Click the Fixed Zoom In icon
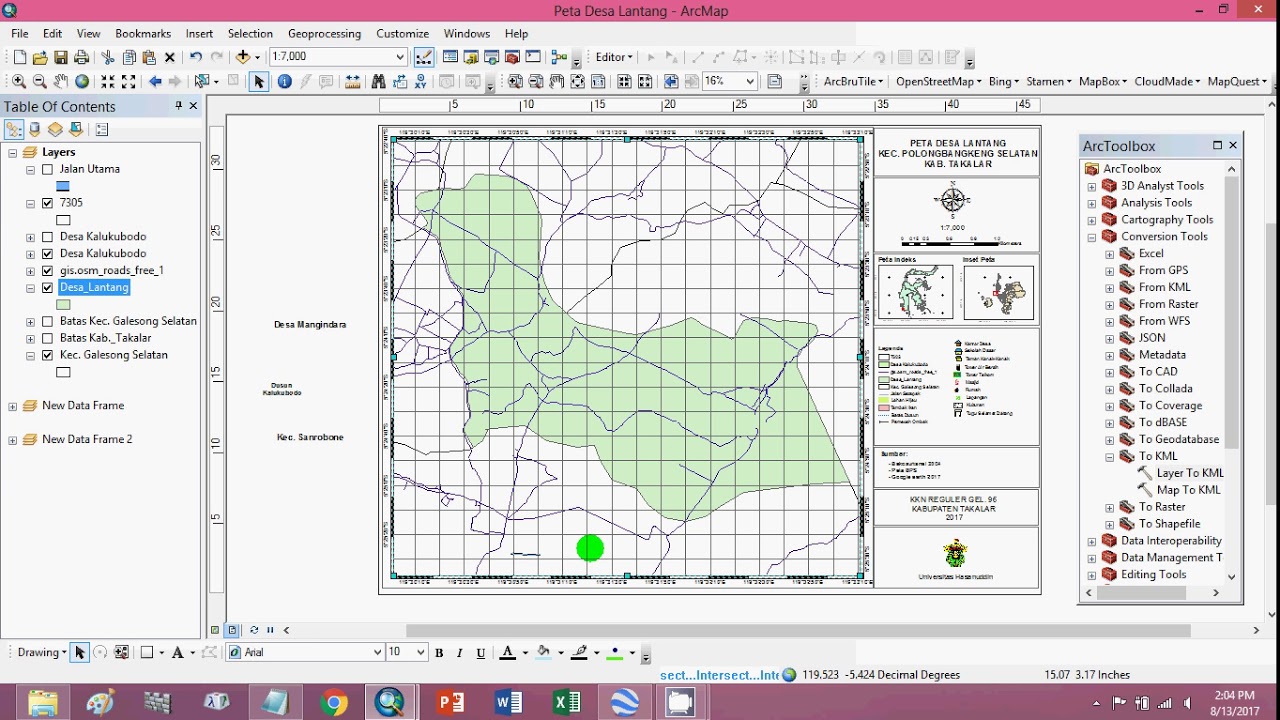 pyautogui.click(x=108, y=82)
